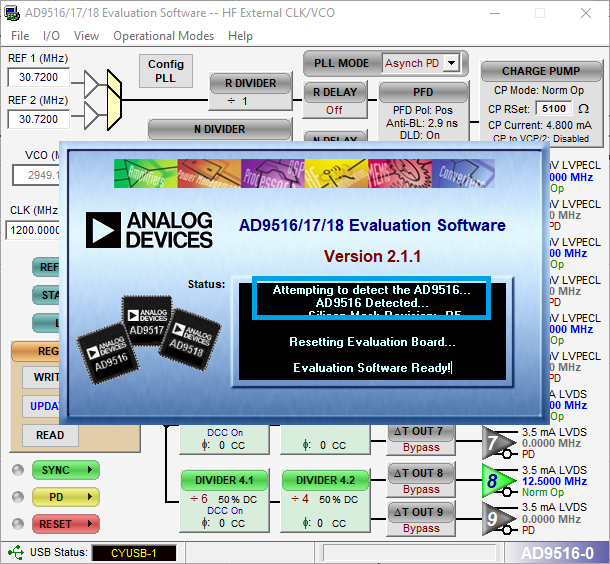Open the ΔT OUT 7 delay block
Image resolution: width=610 pixels, height=564 pixels.
[421, 432]
